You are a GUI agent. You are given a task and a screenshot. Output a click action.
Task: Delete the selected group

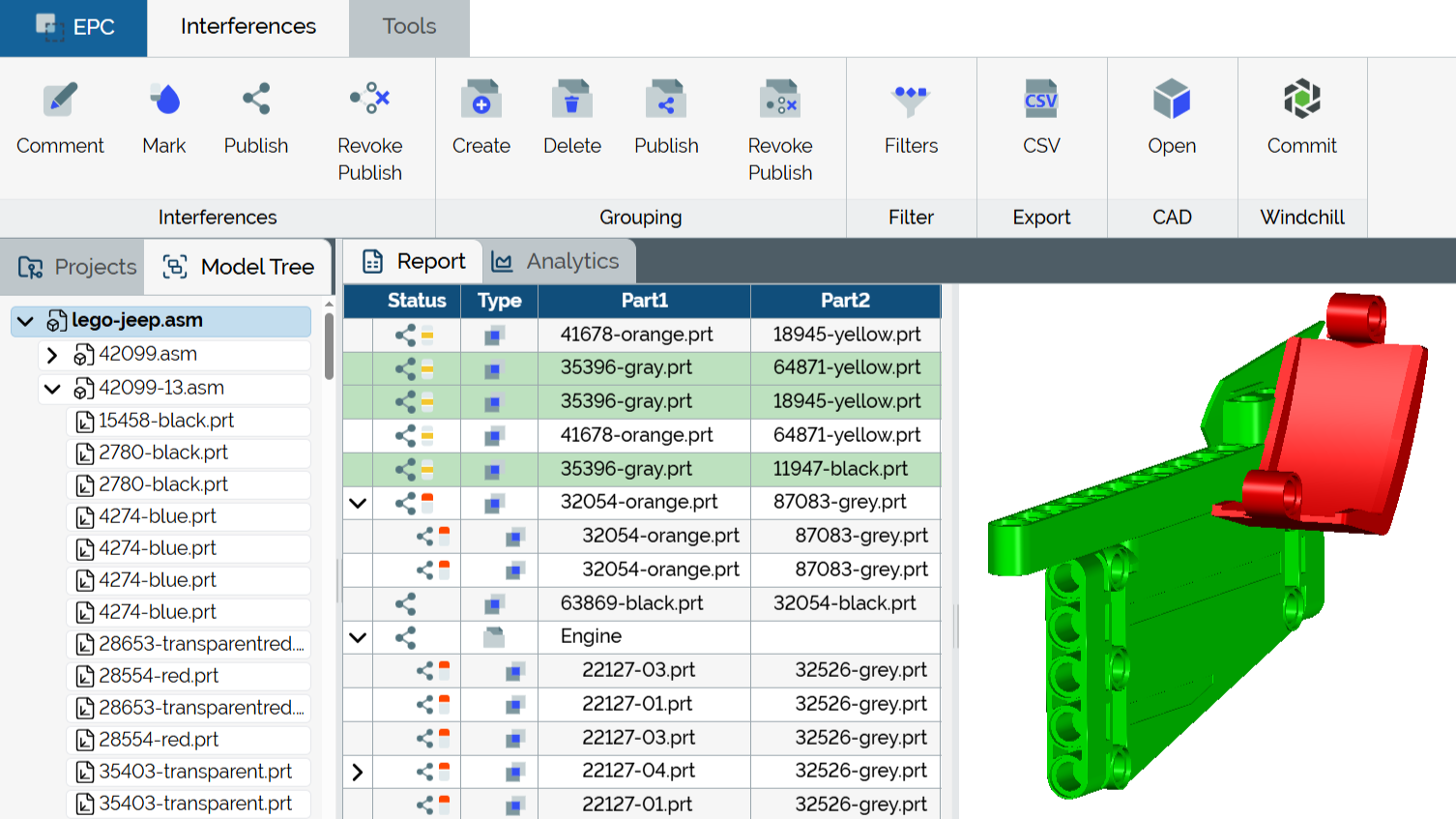click(x=571, y=116)
